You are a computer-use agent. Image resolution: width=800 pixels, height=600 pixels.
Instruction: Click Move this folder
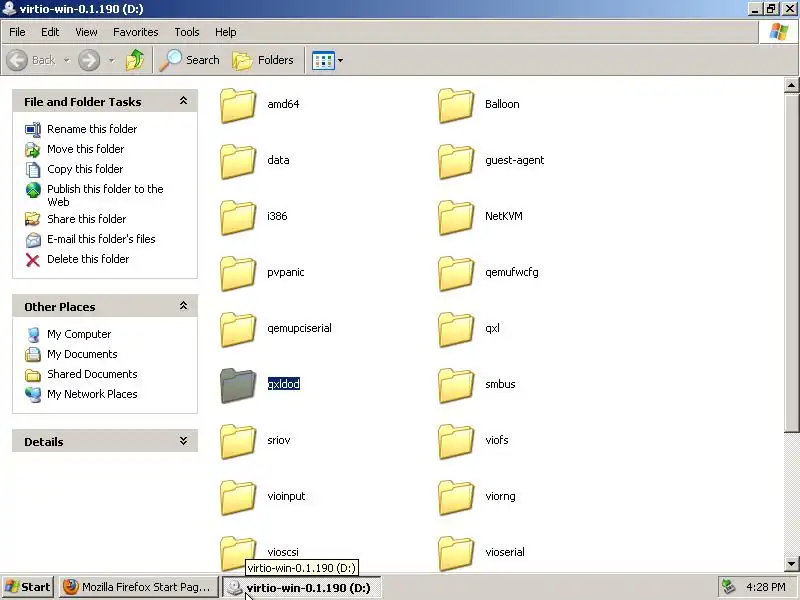(x=86, y=149)
